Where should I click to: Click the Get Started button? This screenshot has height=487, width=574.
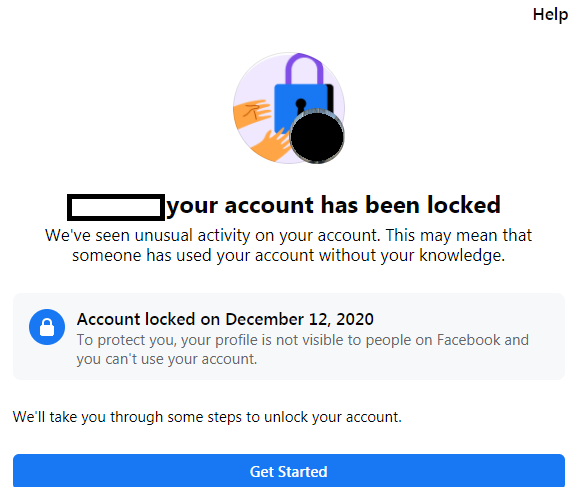coord(289,471)
